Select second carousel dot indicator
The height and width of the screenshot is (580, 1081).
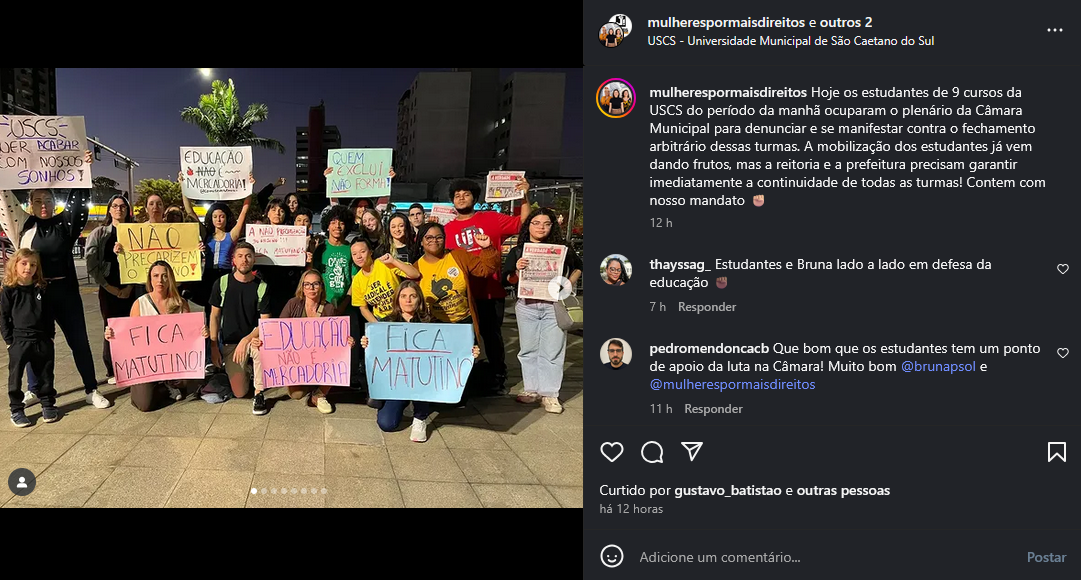click(264, 491)
